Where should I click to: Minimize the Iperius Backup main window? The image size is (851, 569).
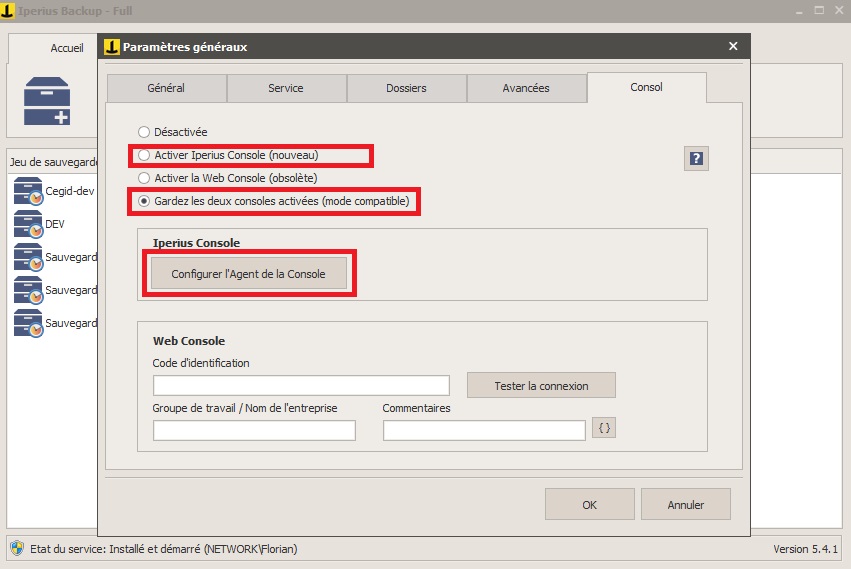tap(799, 11)
